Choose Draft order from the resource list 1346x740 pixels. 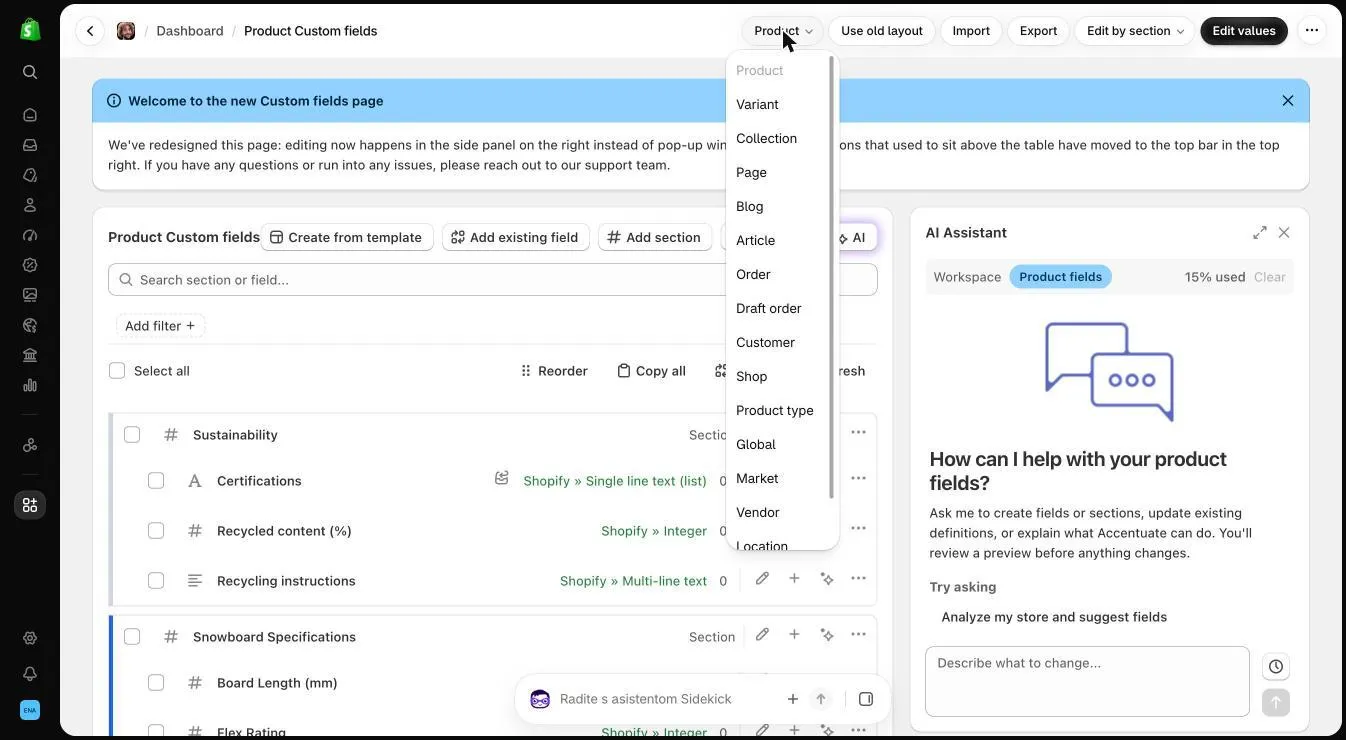point(768,308)
